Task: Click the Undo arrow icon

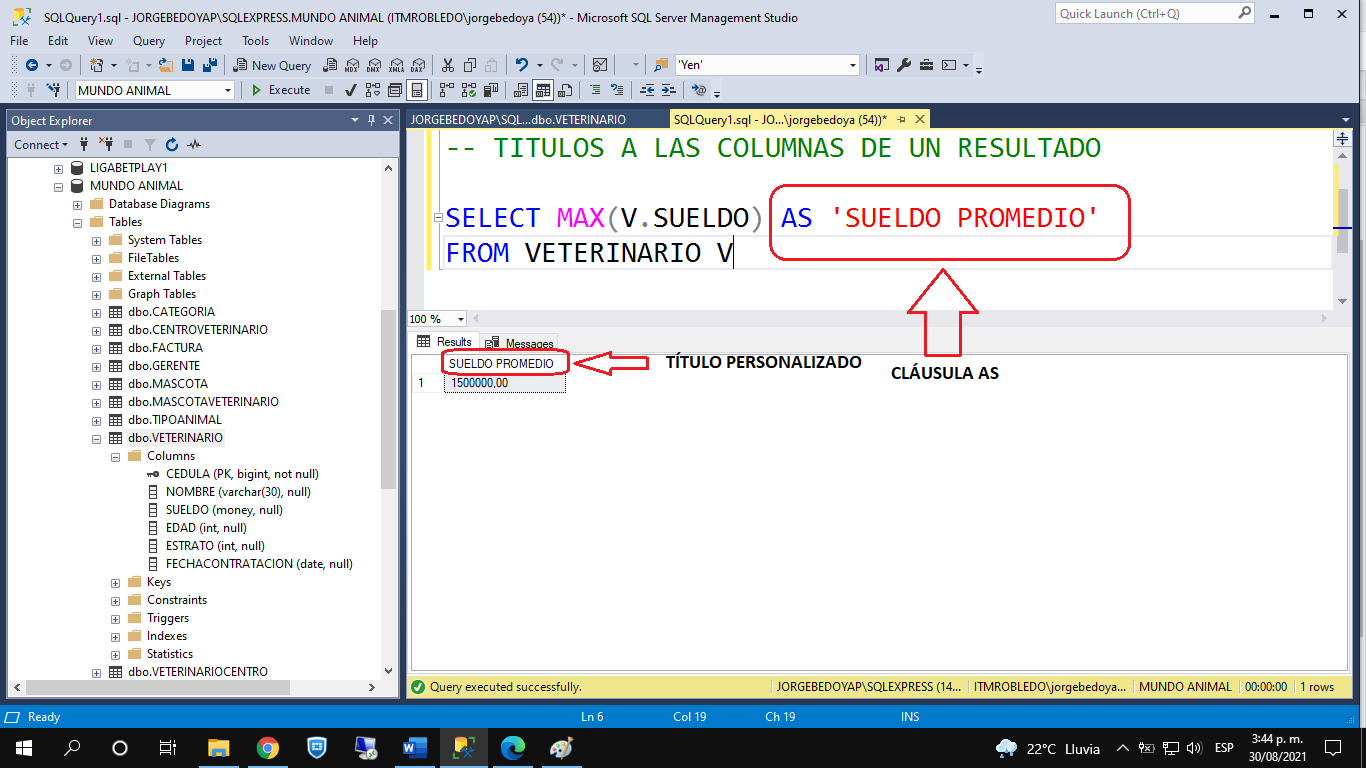Action: click(521, 65)
